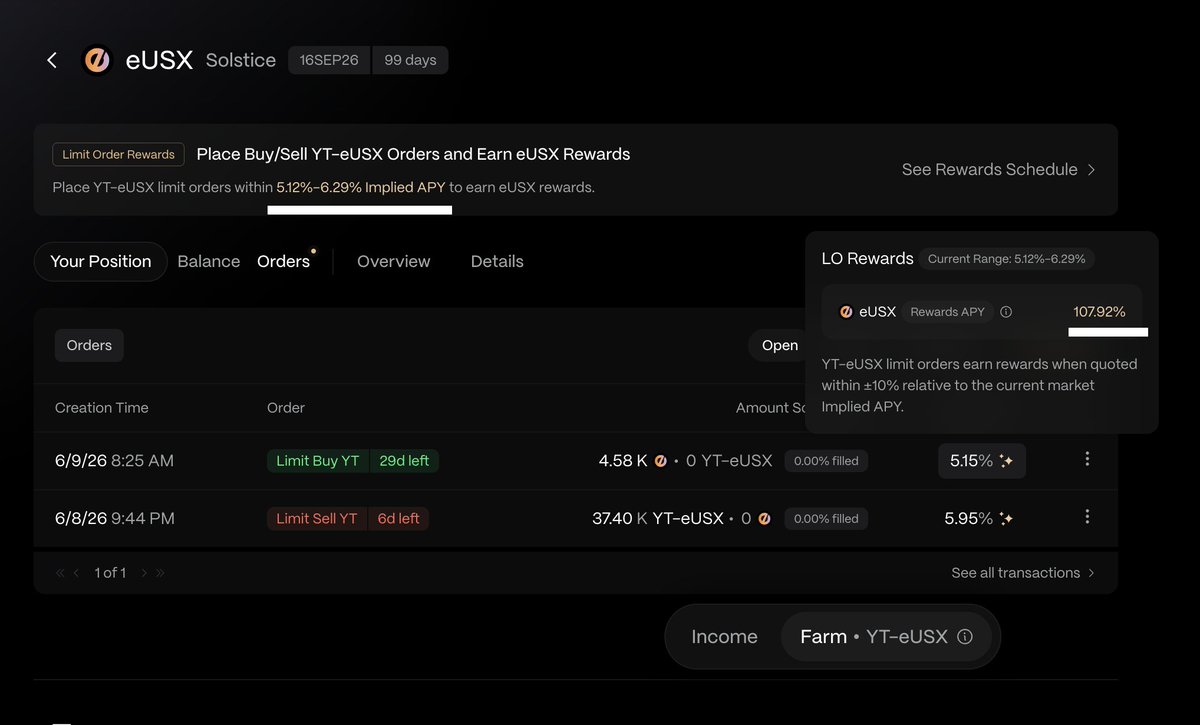Click the 37.40 K YT-eUSX amount
This screenshot has height=725, width=1200.
coord(658,519)
